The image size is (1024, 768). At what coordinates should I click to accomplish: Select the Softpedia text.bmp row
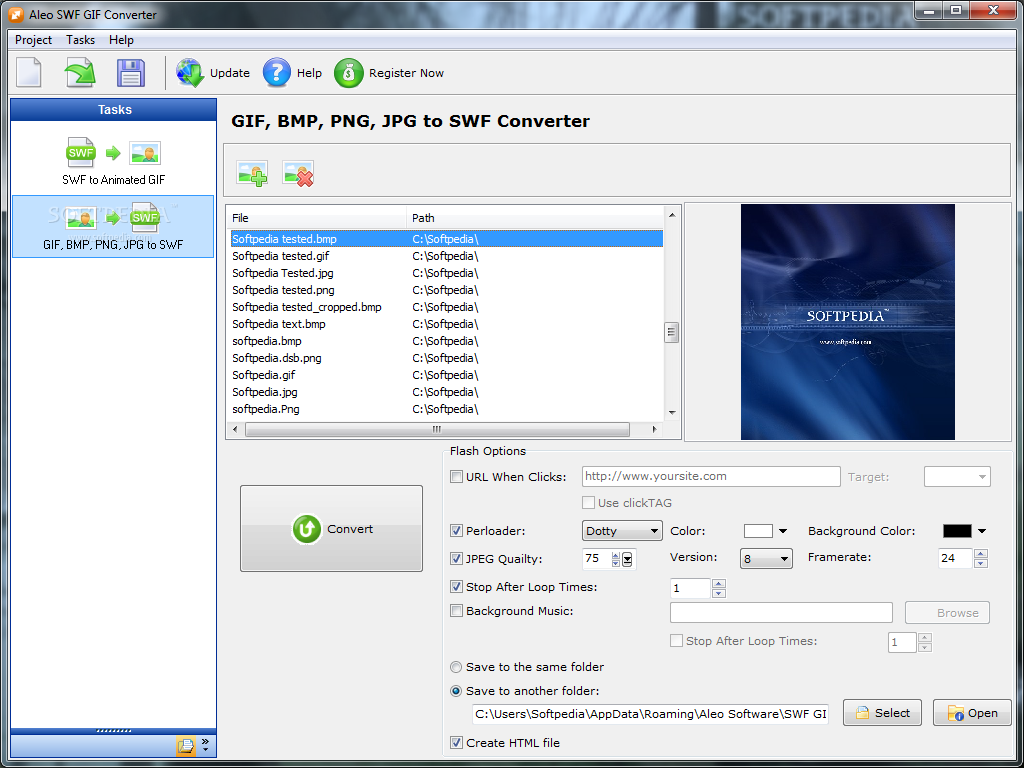[447, 324]
